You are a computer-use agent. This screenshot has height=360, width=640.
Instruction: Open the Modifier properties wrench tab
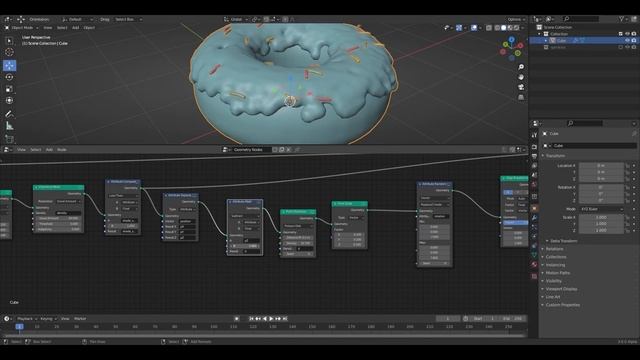(x=534, y=218)
